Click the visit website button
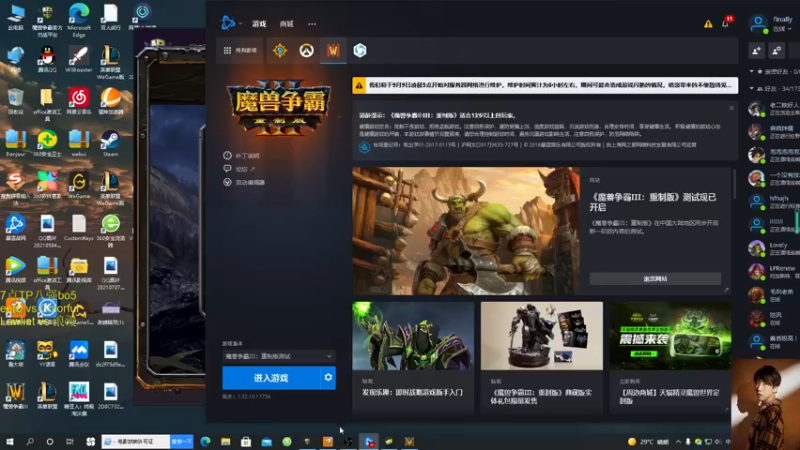 [x=655, y=279]
